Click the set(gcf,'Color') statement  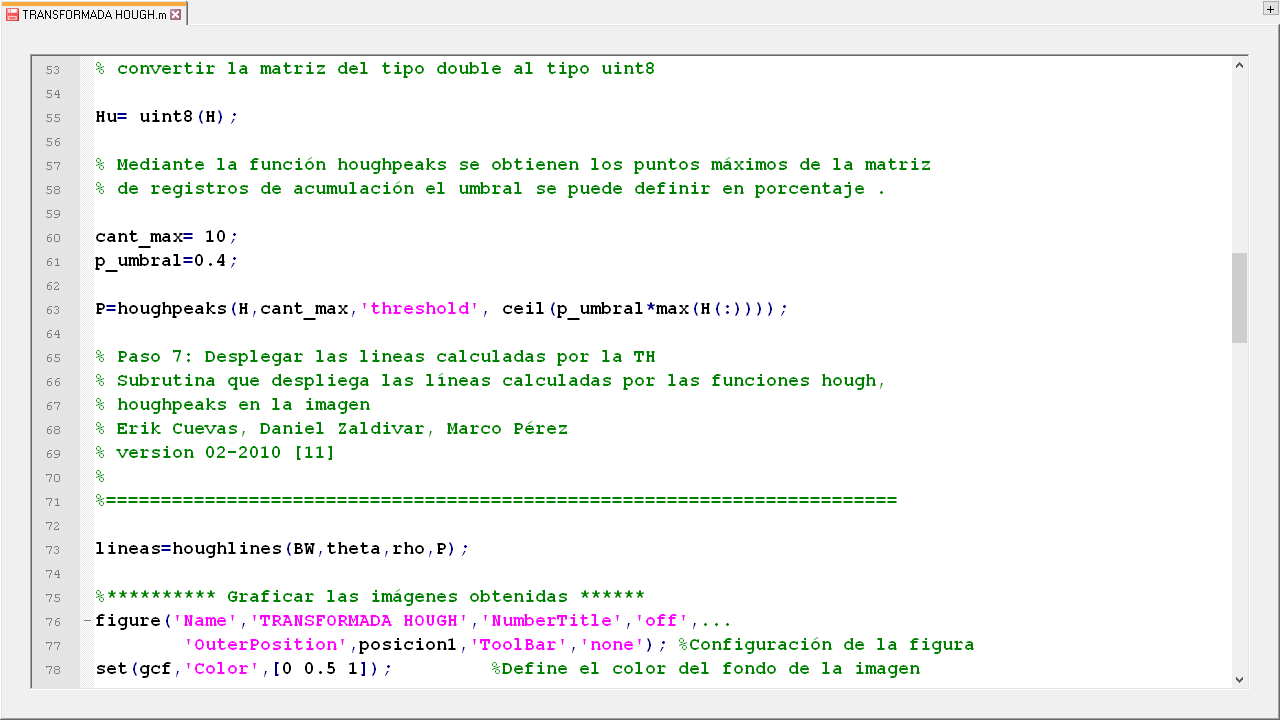click(x=240, y=669)
